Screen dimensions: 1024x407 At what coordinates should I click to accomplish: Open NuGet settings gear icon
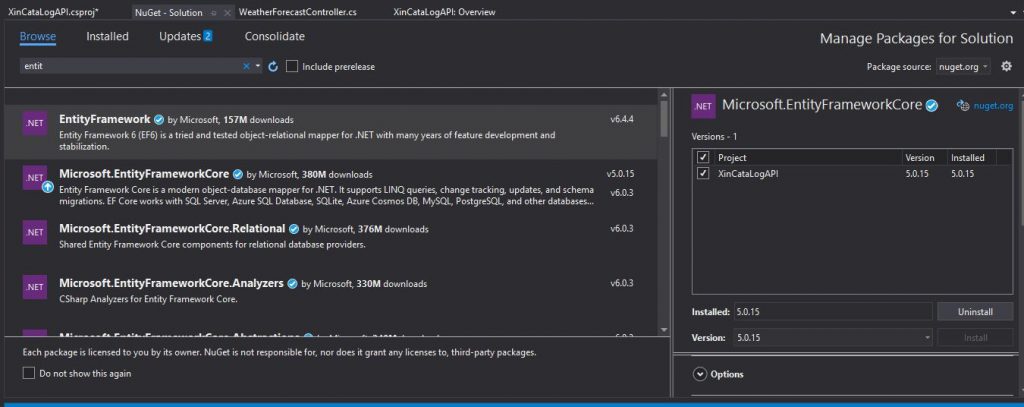1006,66
